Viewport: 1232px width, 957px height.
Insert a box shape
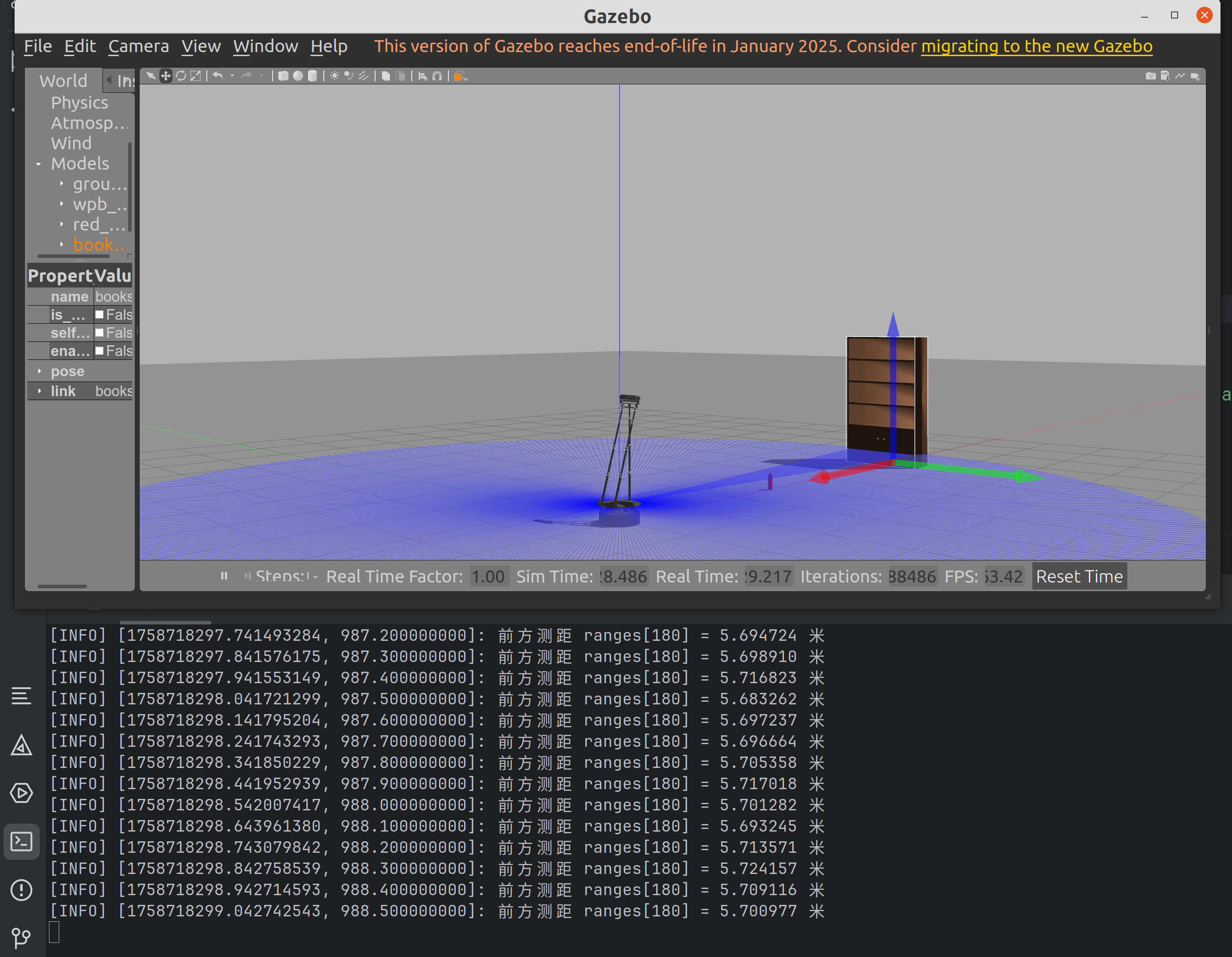tap(283, 76)
